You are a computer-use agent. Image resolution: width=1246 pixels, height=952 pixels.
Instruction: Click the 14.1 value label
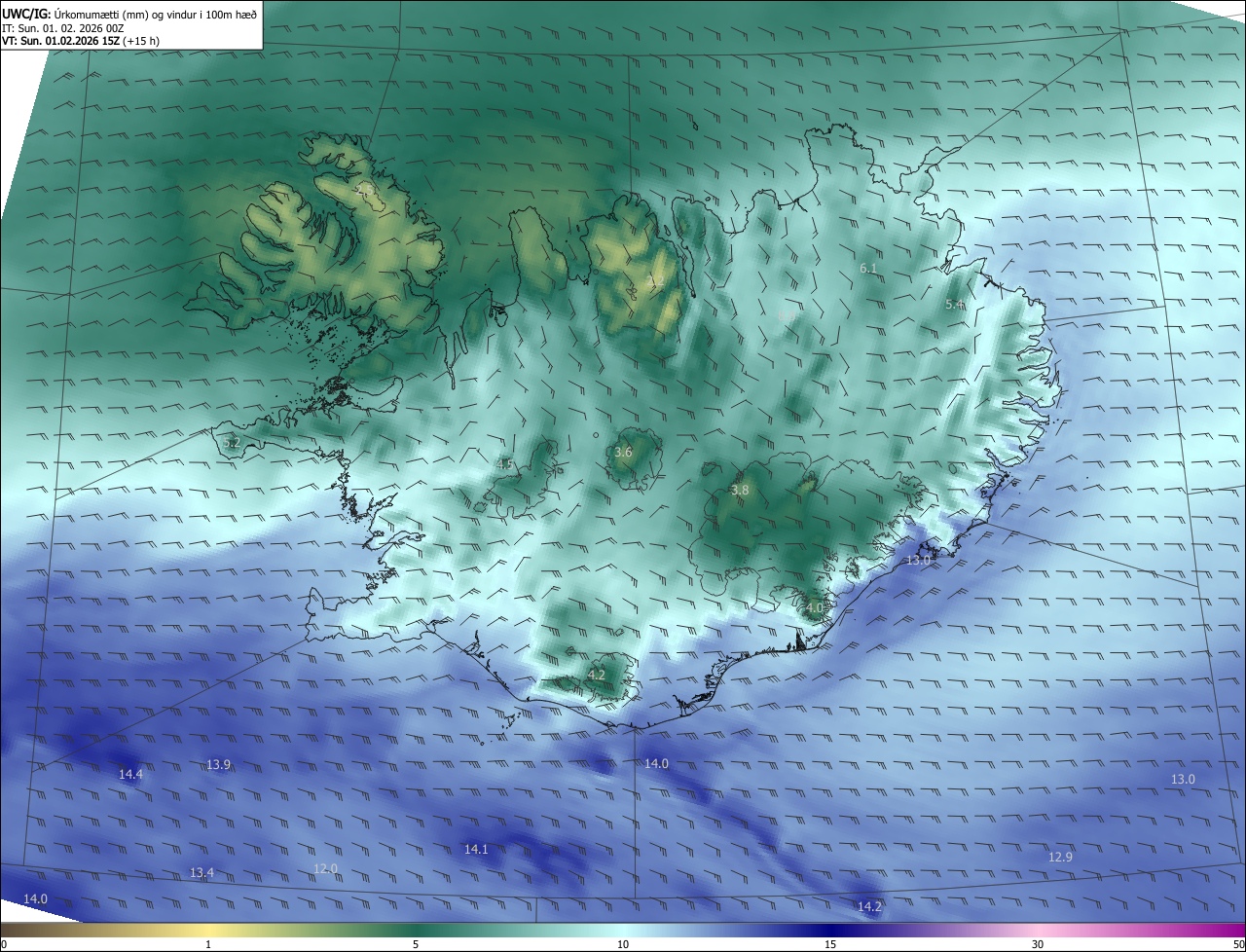pos(476,850)
